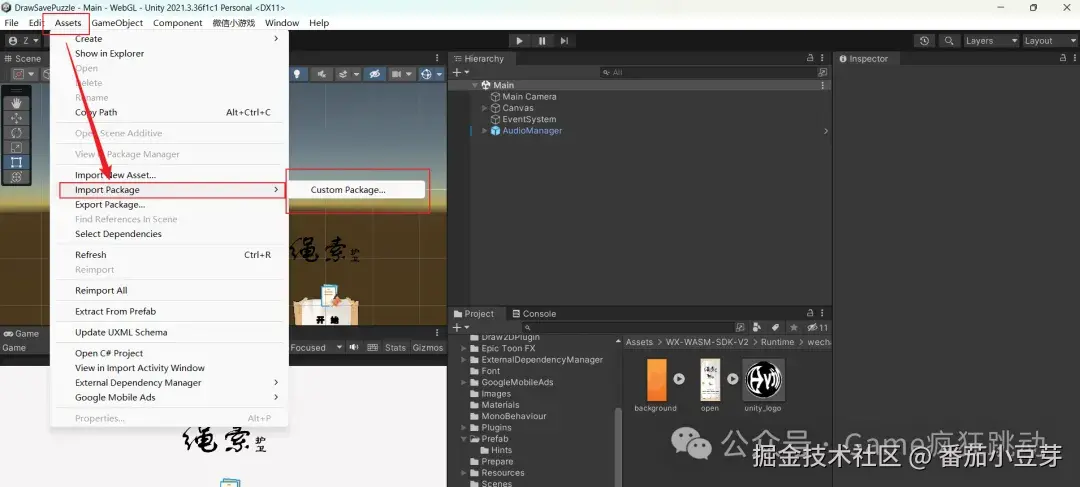The width and height of the screenshot is (1080, 487).
Task: Open Main scene options kebab
Action: [x=822, y=85]
